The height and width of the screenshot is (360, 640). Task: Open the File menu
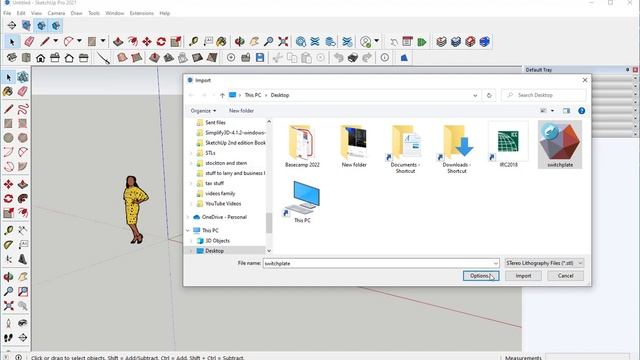pyautogui.click(x=7, y=13)
